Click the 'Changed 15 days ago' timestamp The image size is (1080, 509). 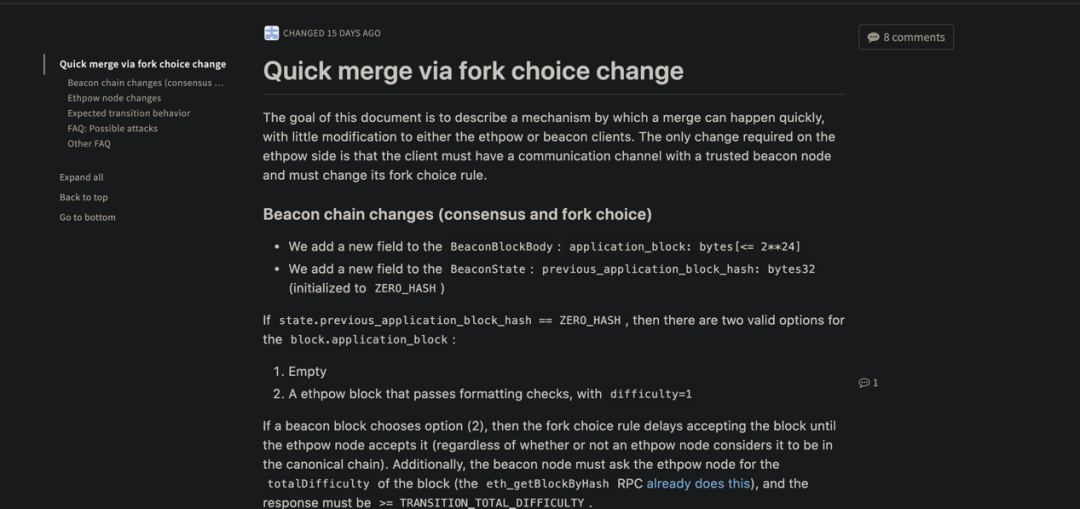pyautogui.click(x=331, y=33)
